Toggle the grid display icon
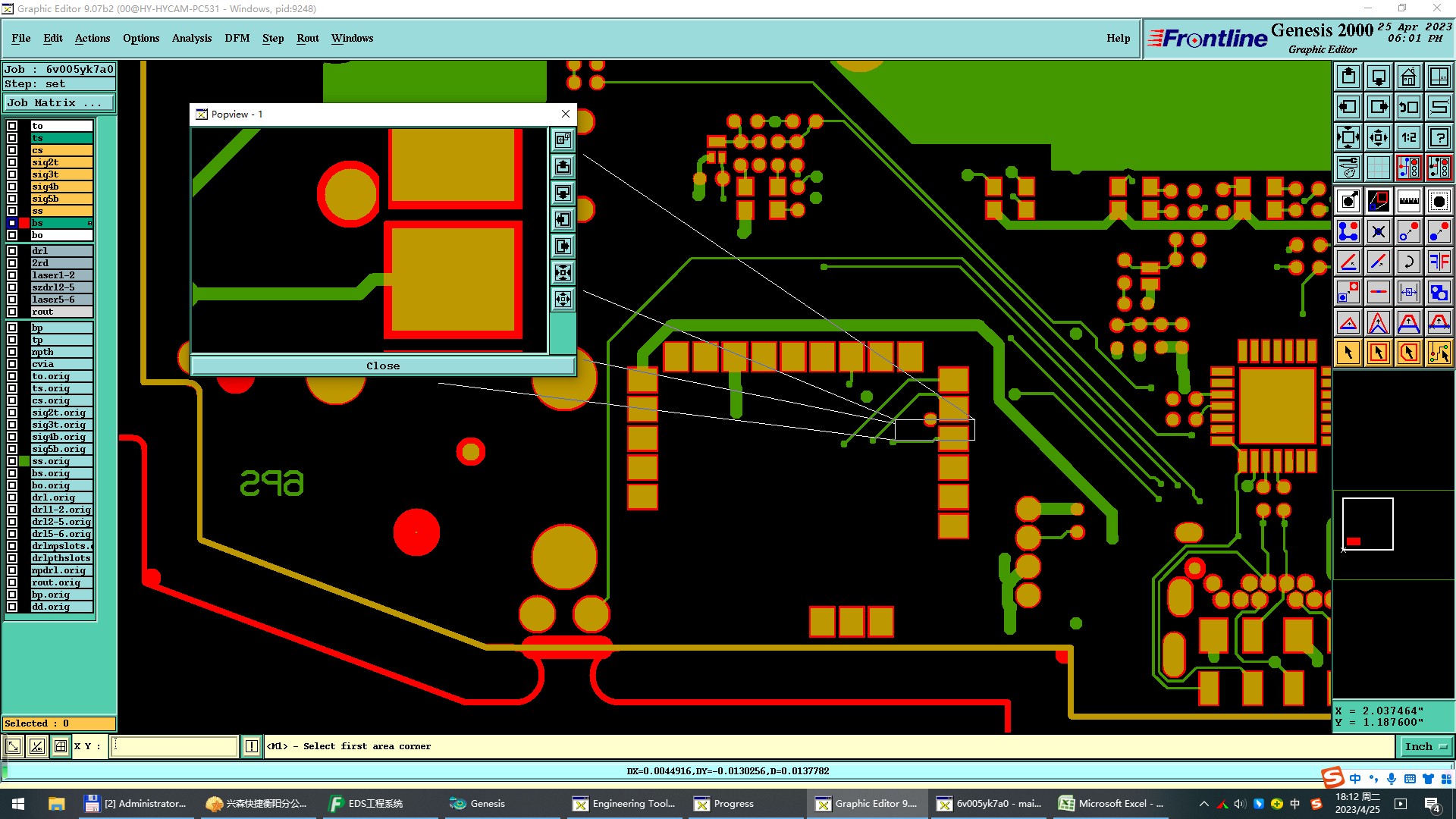Image resolution: width=1456 pixels, height=819 pixels. (1378, 168)
